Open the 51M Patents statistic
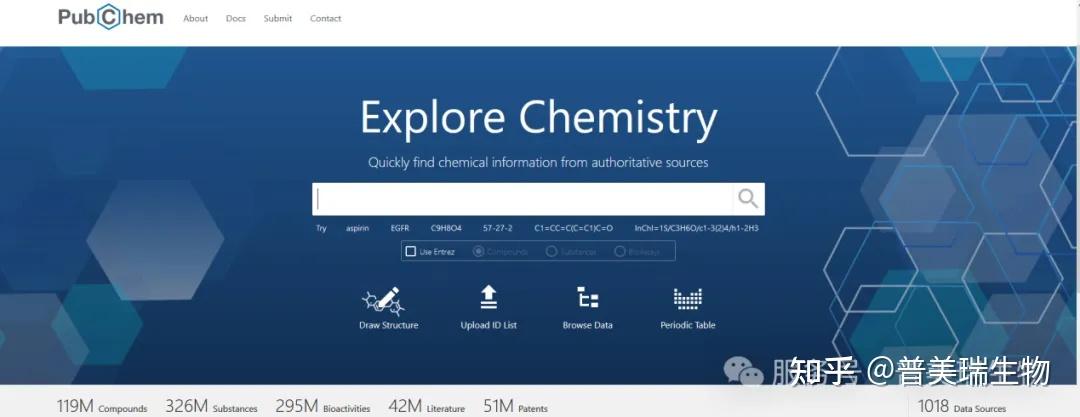The width and height of the screenshot is (1080, 417). (515, 407)
